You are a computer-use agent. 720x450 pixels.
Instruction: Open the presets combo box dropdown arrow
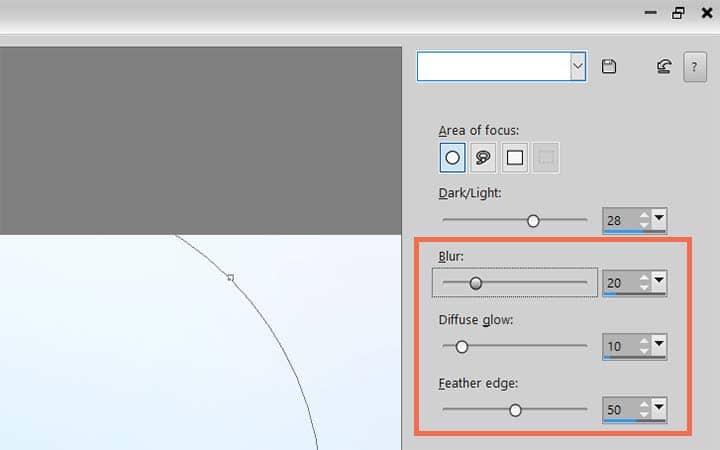pos(578,66)
